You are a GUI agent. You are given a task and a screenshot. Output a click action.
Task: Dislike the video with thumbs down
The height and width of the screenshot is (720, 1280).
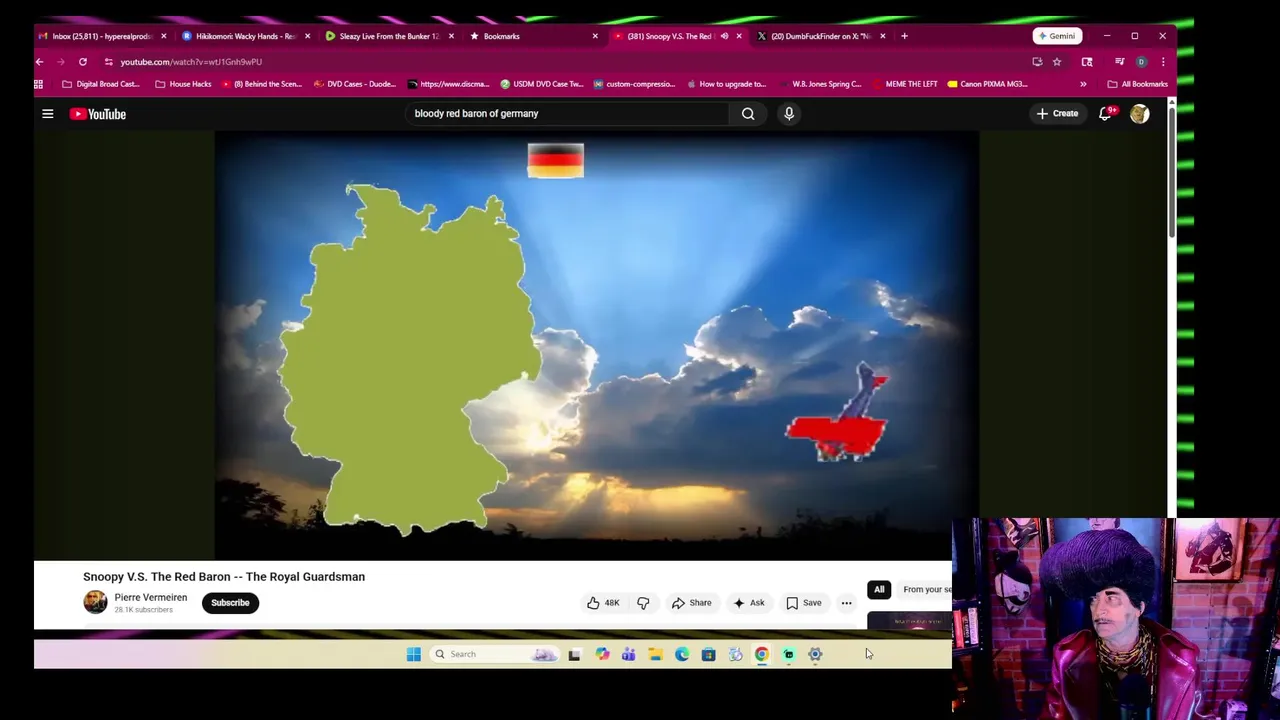643,603
